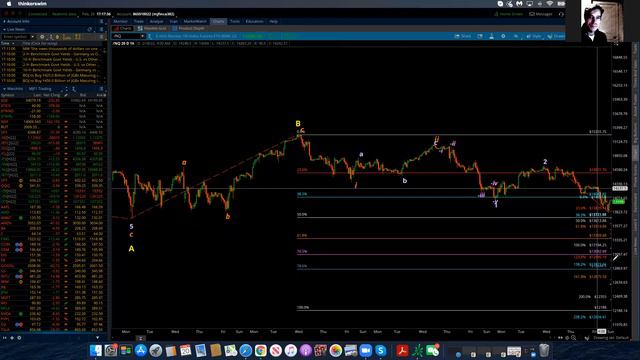
Task: Open Podcasts from the Dock
Action: 305,350
